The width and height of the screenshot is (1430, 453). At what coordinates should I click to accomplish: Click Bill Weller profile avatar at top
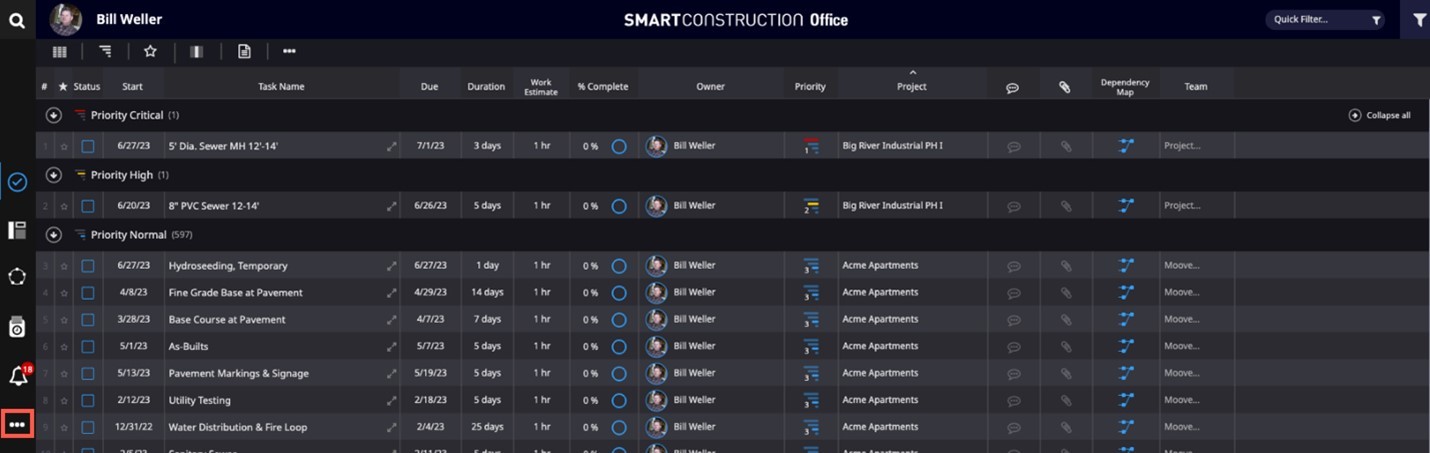pyautogui.click(x=66, y=19)
